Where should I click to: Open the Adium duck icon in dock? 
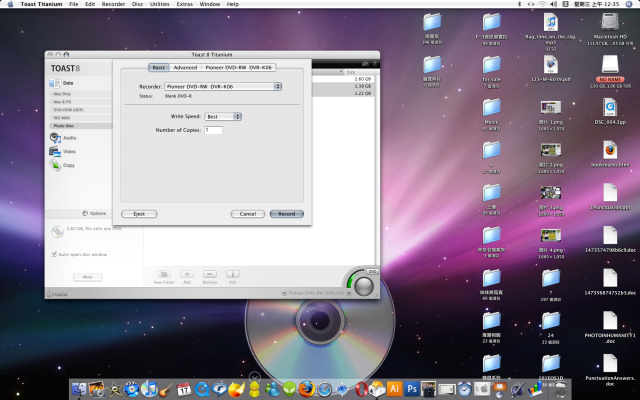pos(254,389)
